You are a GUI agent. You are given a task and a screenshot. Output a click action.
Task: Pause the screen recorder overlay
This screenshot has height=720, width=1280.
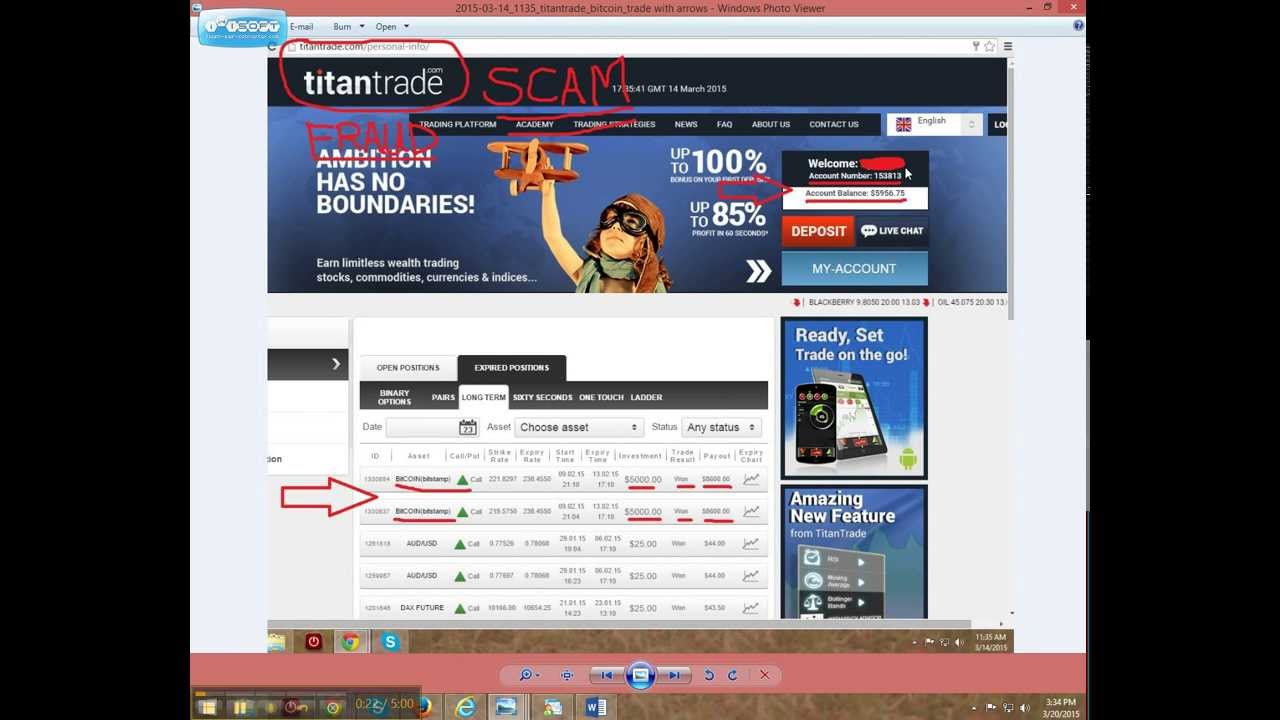pos(240,707)
